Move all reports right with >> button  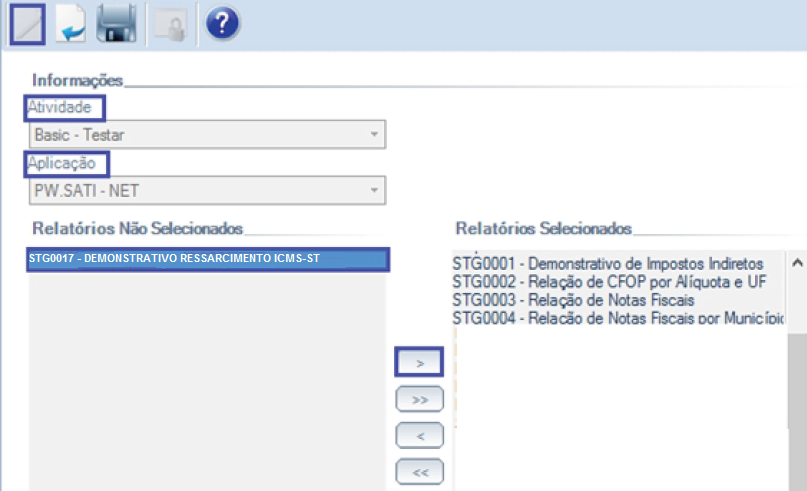tap(419, 399)
